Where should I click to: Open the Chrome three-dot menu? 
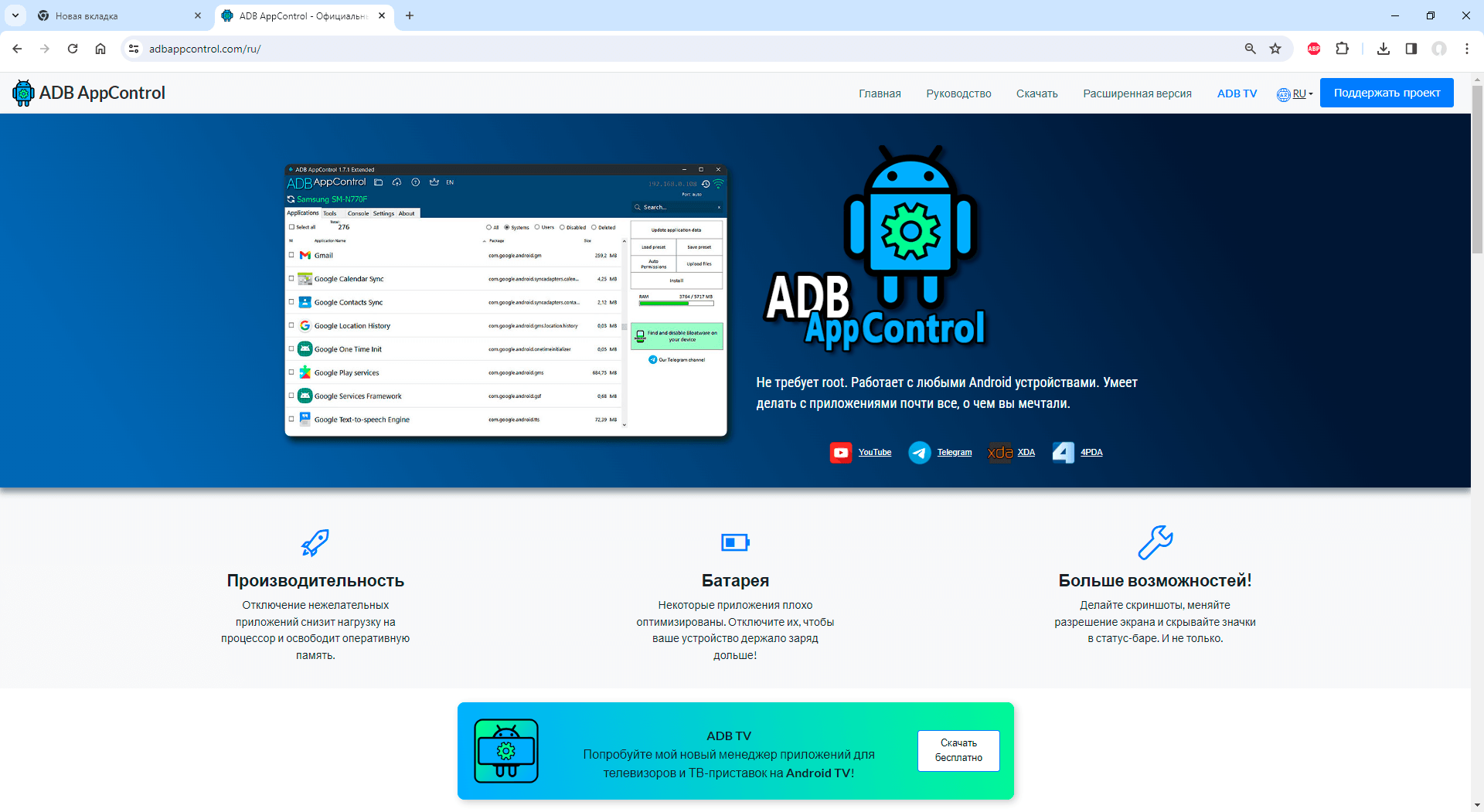click(1467, 49)
